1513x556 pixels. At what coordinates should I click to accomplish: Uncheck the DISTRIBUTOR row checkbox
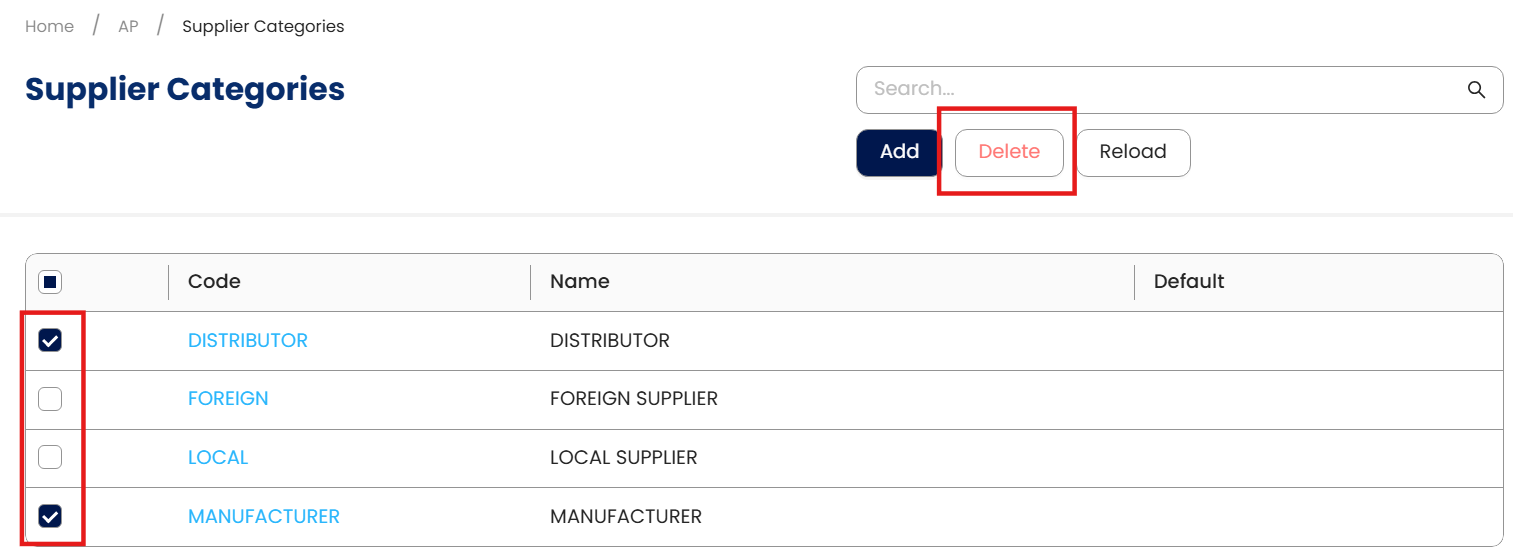(50, 341)
